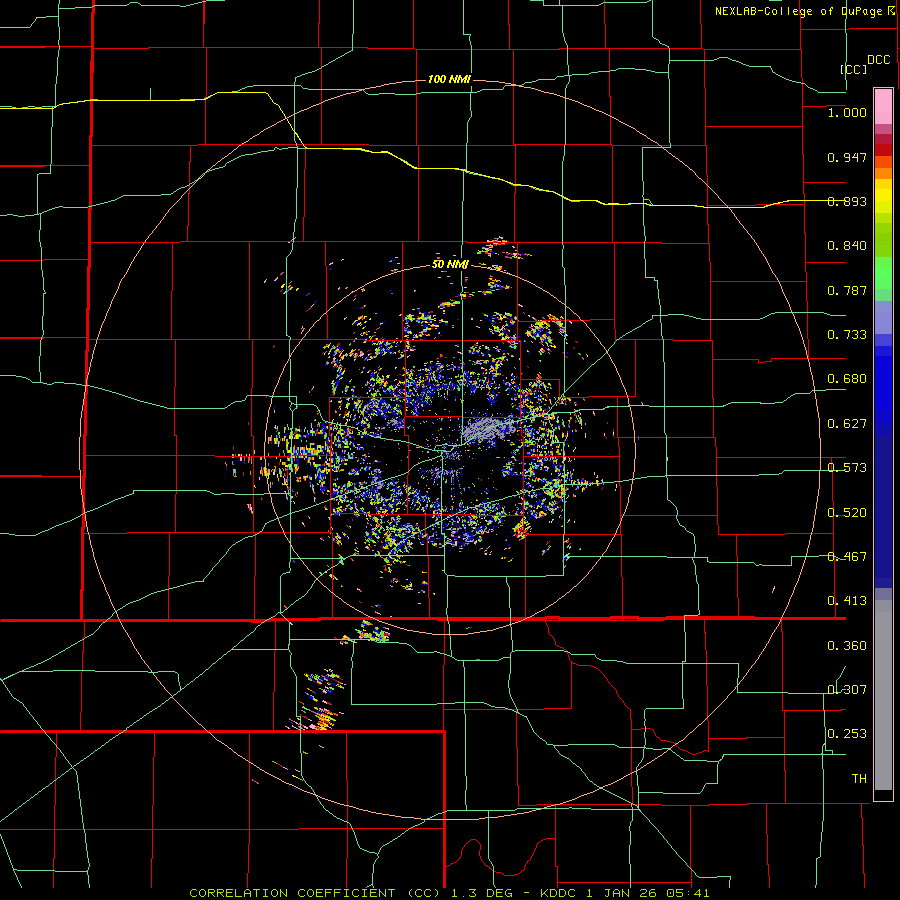Image resolution: width=900 pixels, height=900 pixels.
Task: Click the 0.840 scale value
Action: tap(847, 246)
